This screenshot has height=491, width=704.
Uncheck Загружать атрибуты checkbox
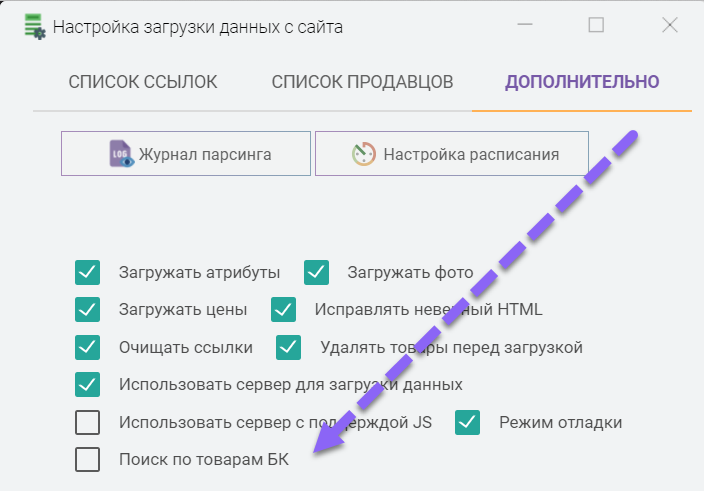[x=88, y=272]
